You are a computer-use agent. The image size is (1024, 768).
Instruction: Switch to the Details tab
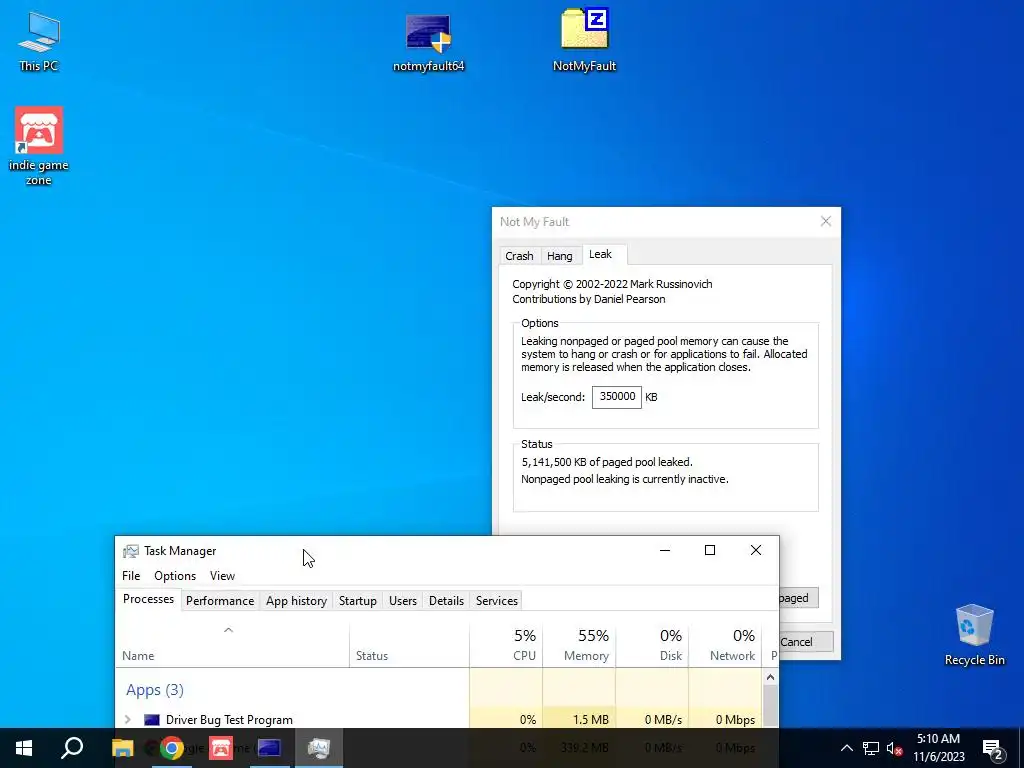(447, 601)
